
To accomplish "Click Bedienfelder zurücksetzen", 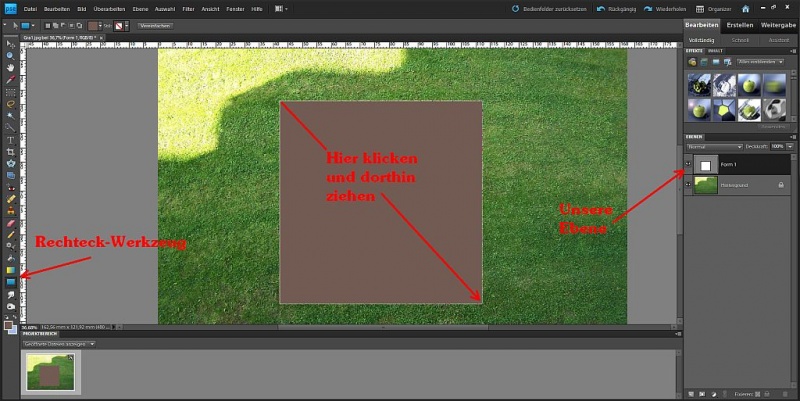I will point(553,8).
